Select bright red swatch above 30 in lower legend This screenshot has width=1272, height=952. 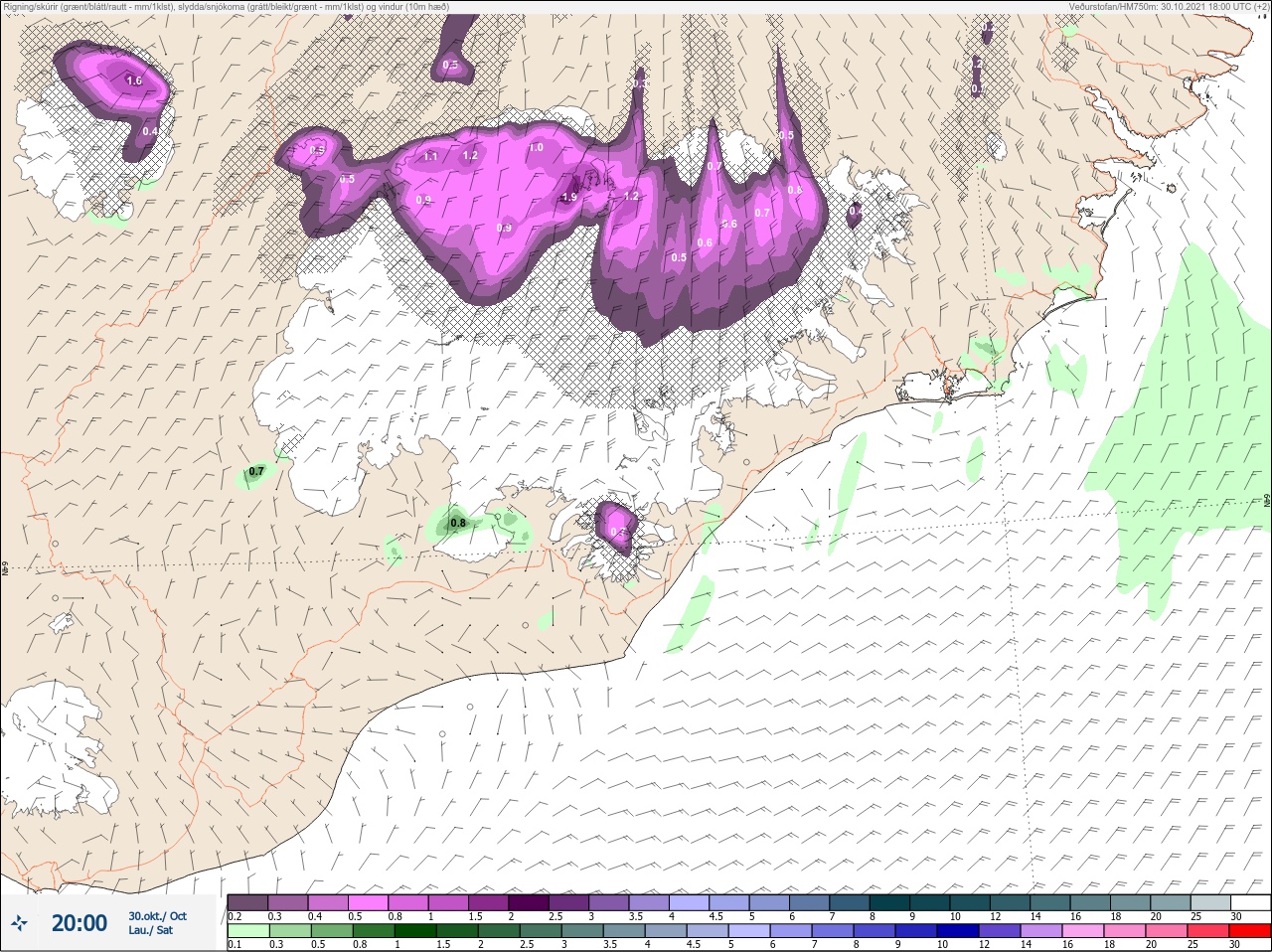coord(1249,931)
